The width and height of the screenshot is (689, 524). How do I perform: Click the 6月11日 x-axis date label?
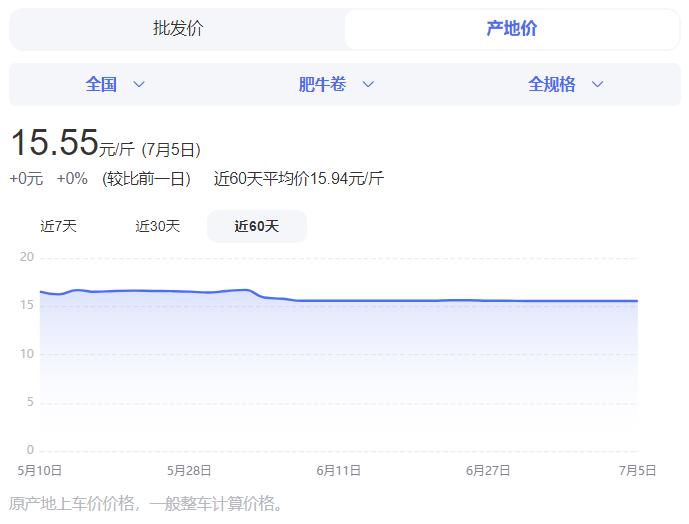pos(338,470)
